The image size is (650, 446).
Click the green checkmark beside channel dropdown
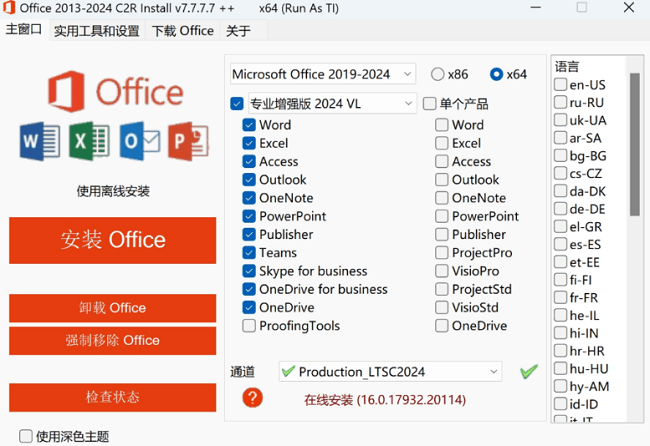point(529,371)
